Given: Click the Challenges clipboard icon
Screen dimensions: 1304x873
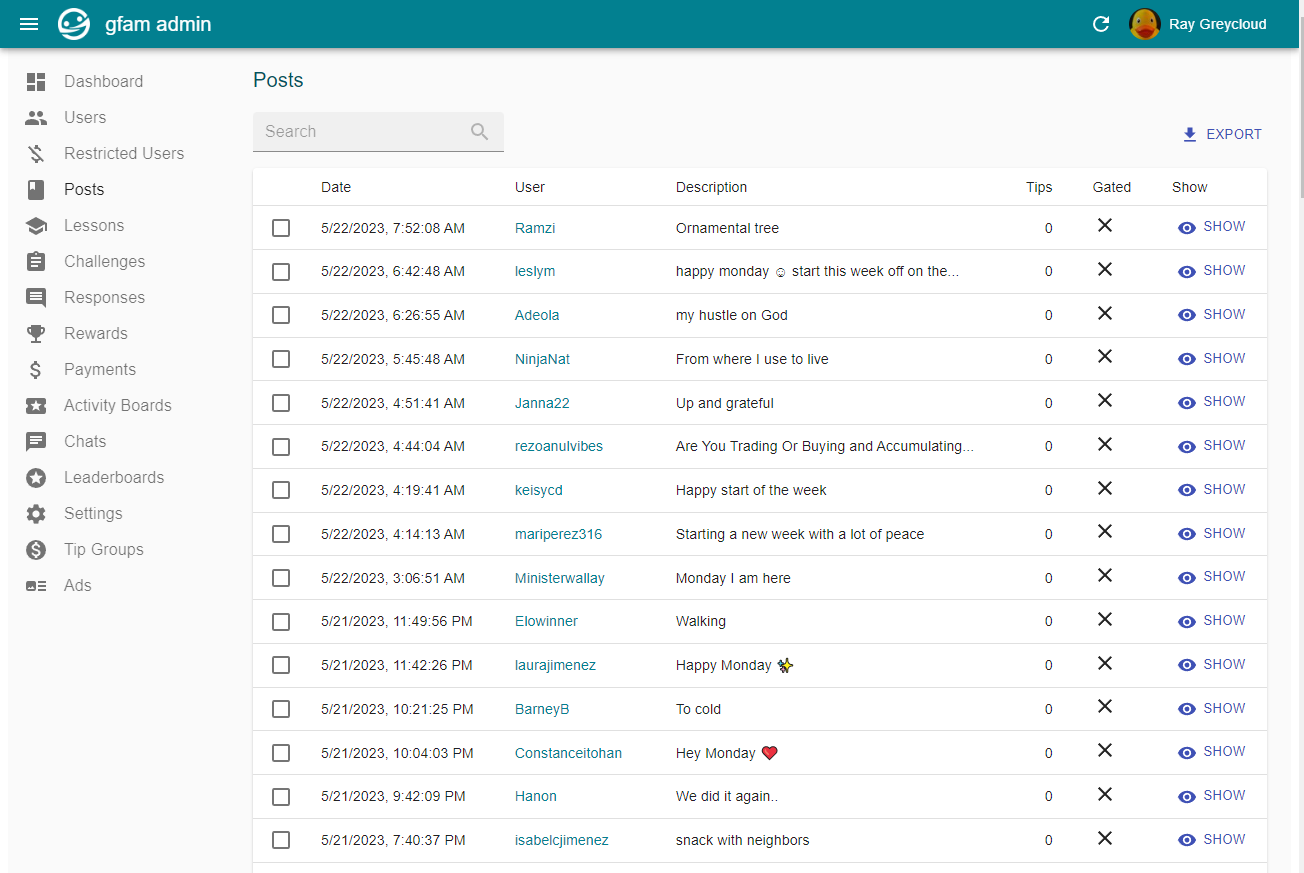Looking at the screenshot, I should [x=36, y=262].
